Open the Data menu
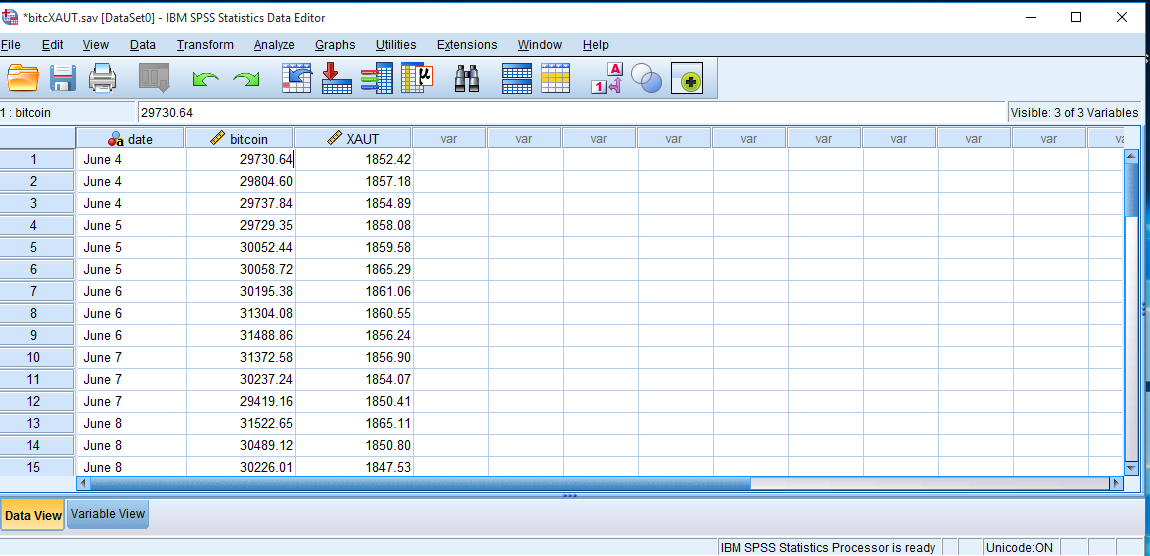Screen dimensions: 1150x556 (143, 45)
